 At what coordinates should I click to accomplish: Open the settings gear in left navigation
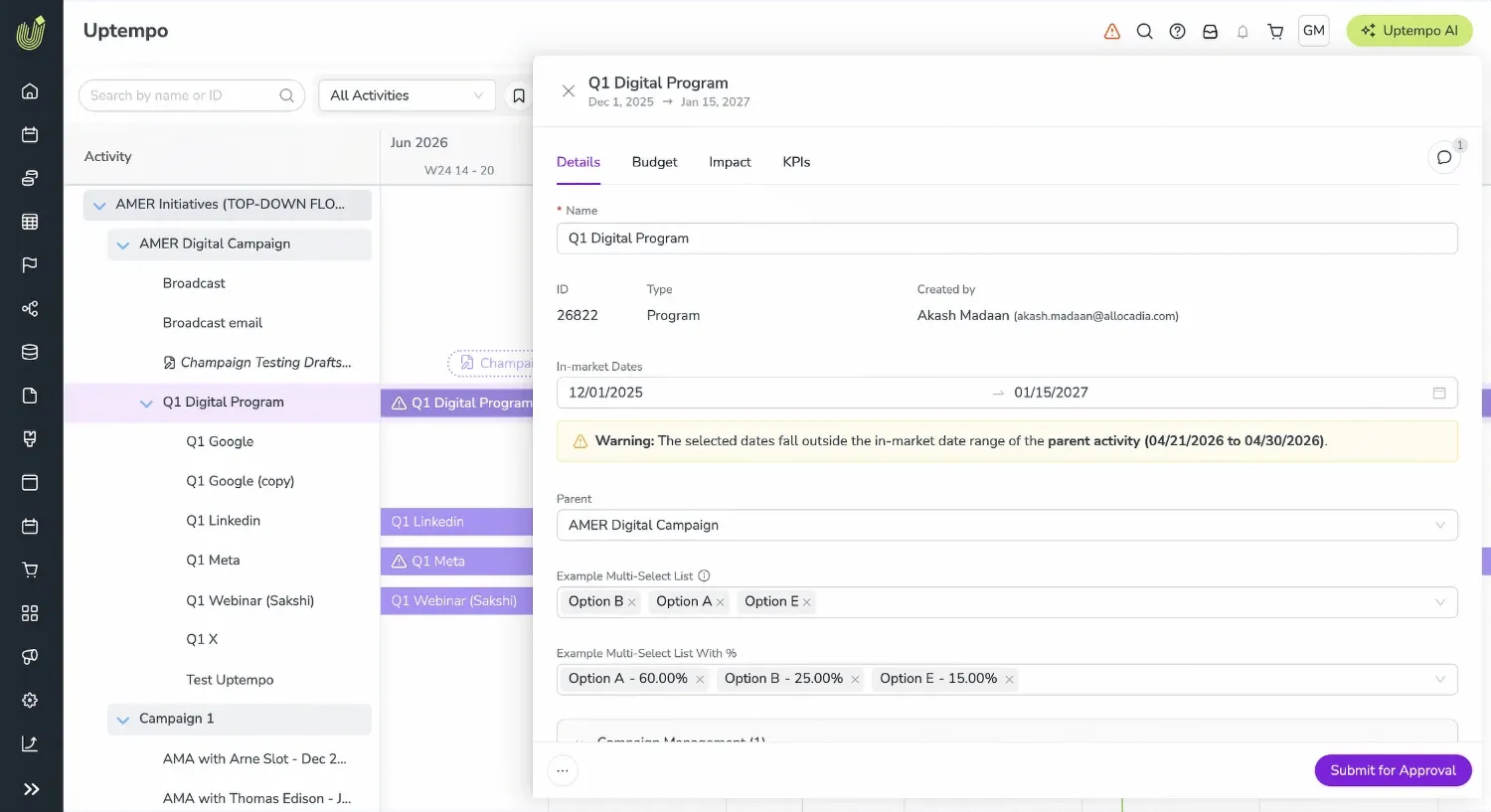[x=30, y=700]
